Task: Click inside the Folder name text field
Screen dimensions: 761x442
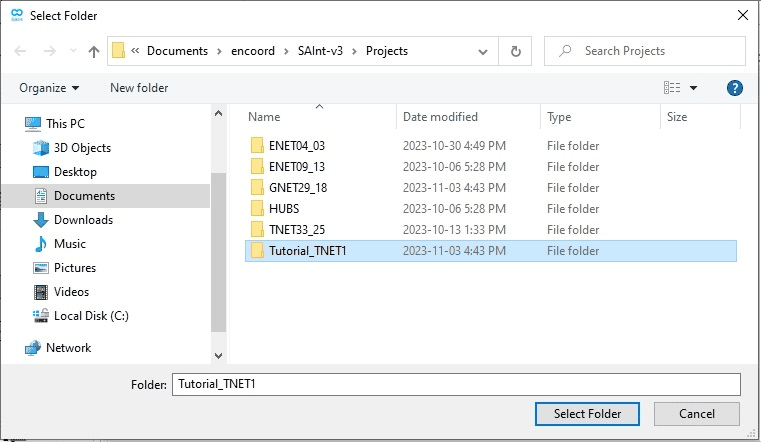Action: [x=455, y=384]
